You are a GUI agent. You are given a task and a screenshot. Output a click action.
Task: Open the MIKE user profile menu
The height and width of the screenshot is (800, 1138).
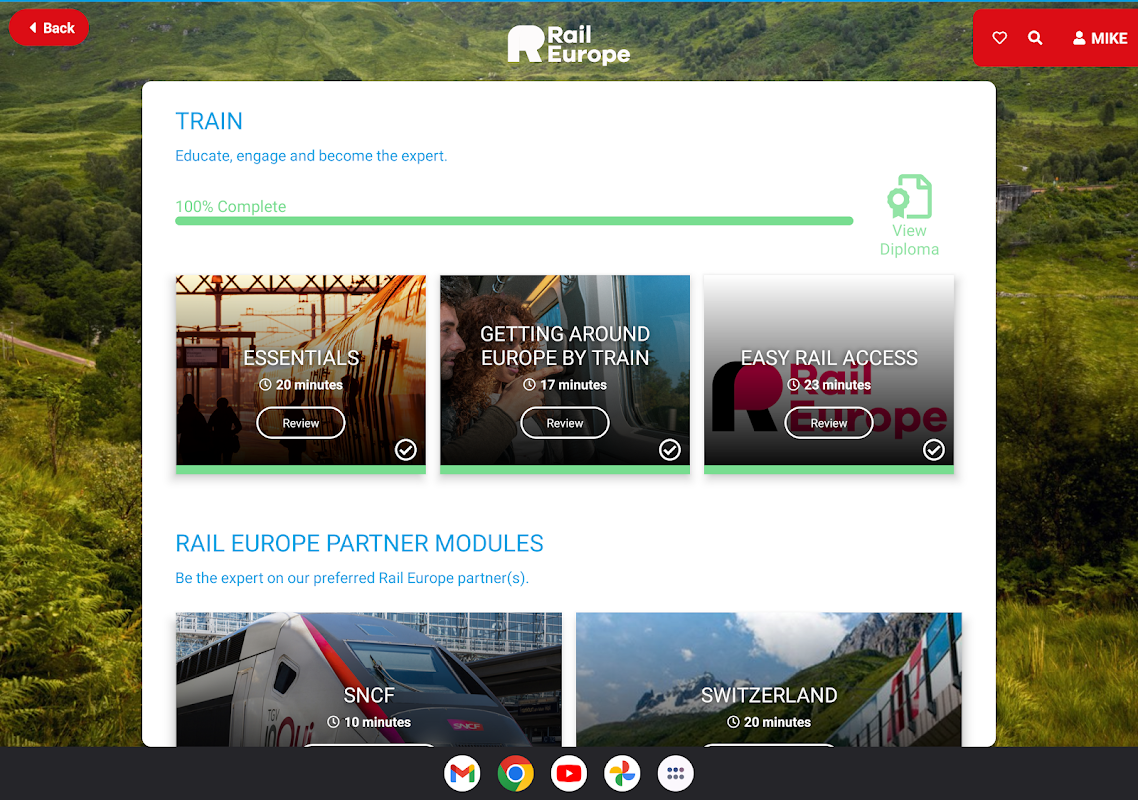point(1100,38)
